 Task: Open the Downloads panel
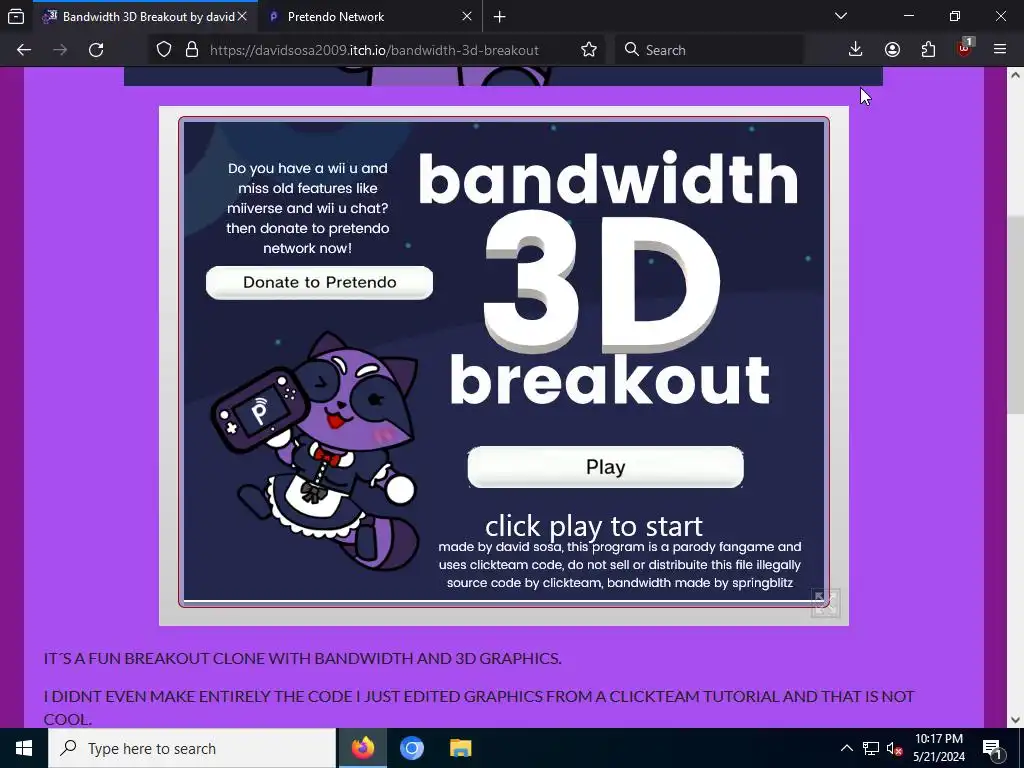[x=856, y=50]
